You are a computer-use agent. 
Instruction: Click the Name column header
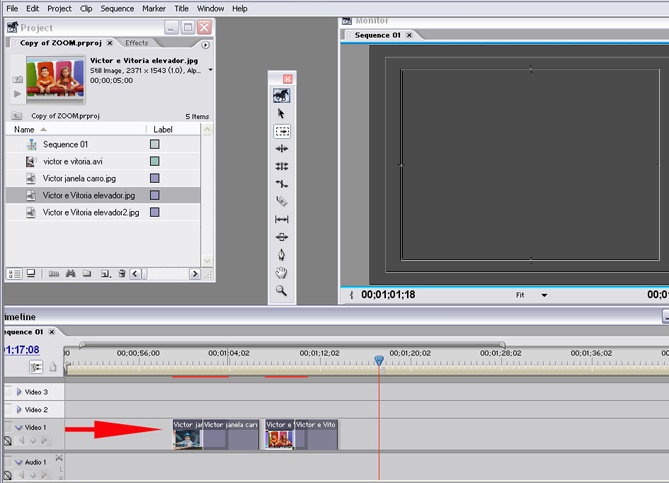[x=25, y=129]
